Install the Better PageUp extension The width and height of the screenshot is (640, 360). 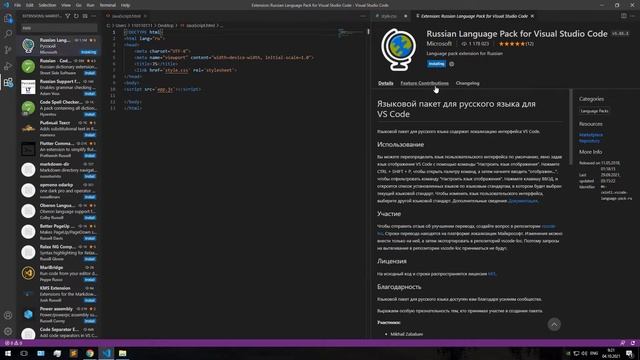90,238
